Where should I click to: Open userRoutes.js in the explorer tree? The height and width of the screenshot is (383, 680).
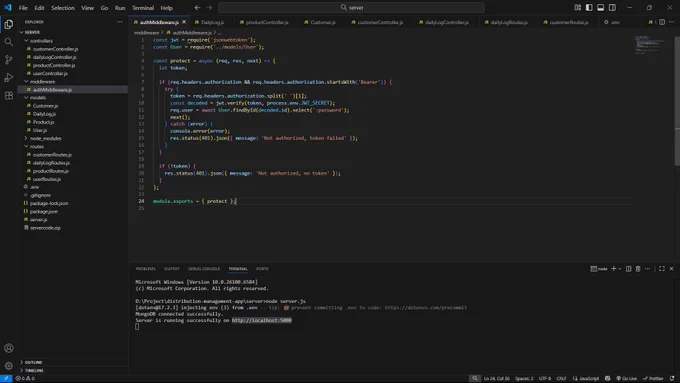[x=46, y=179]
